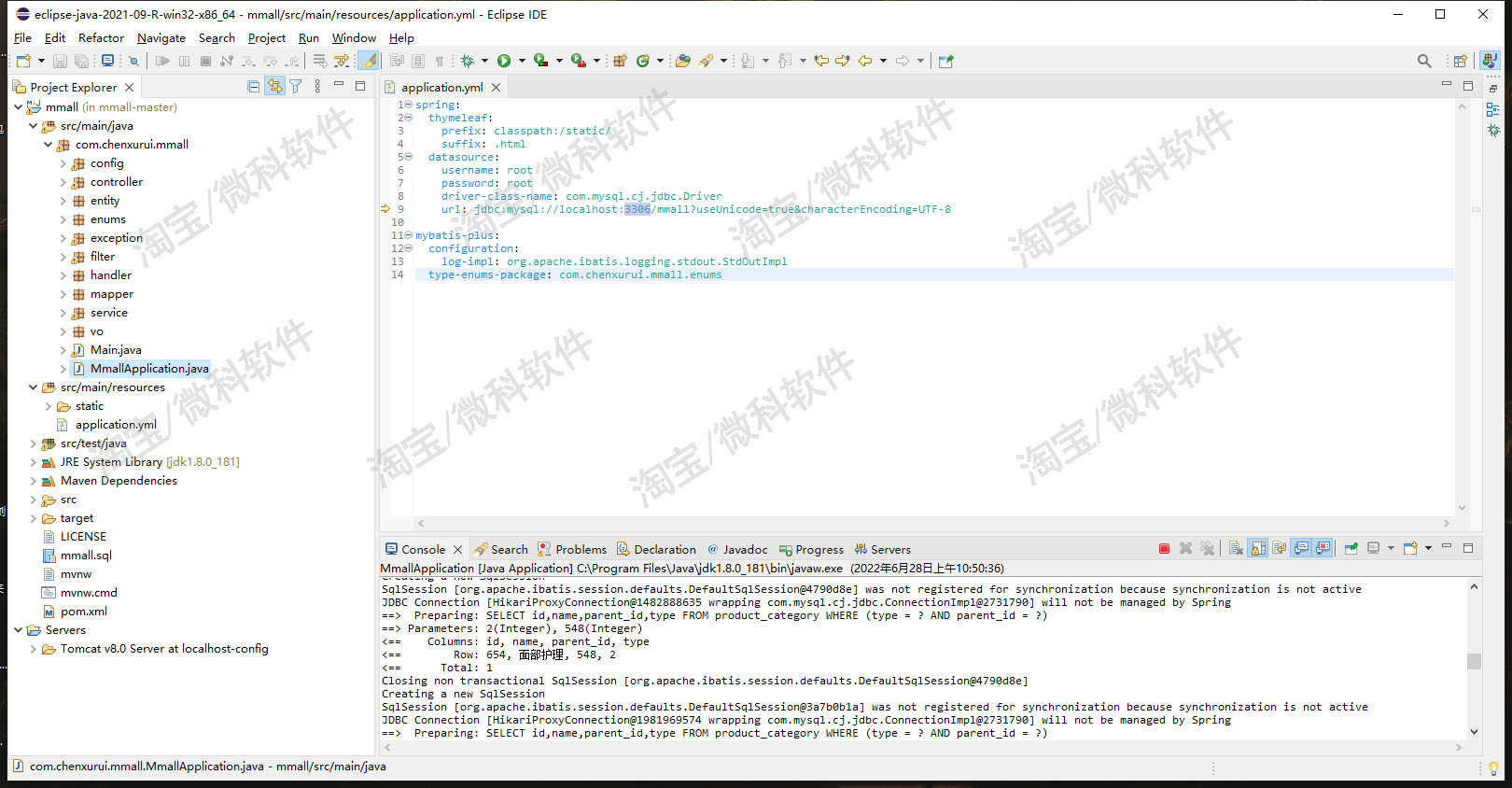The height and width of the screenshot is (788, 1512).
Task: Toggle the Skip All Breakpoints icon
Action: [x=133, y=61]
